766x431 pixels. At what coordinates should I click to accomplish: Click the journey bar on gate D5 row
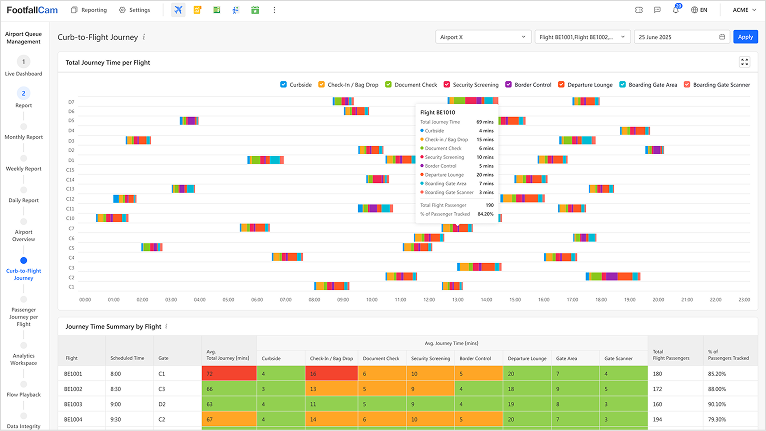189,121
